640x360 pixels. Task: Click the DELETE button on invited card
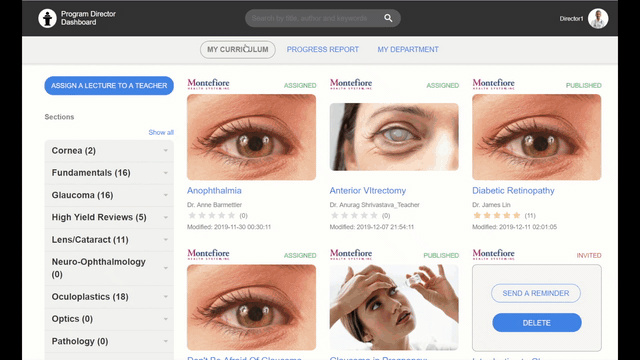537,322
